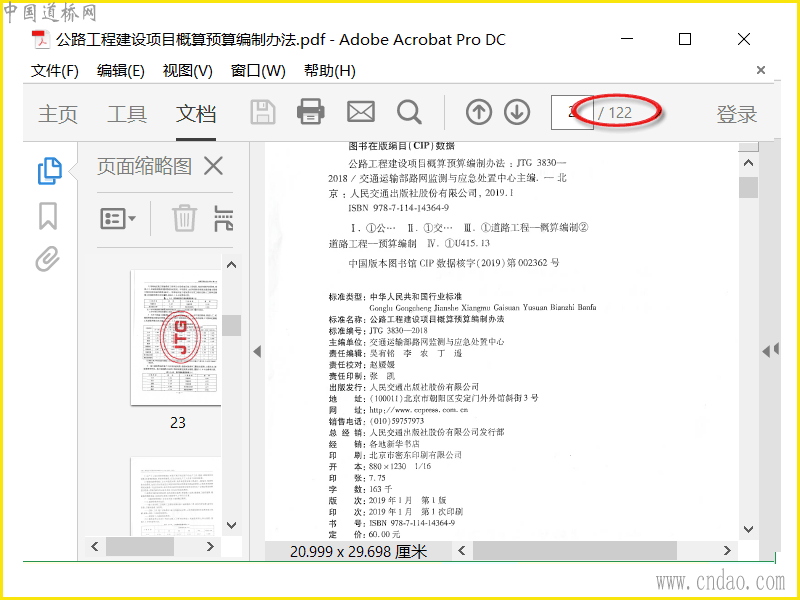This screenshot has width=800, height=600.
Task: Click the 标准编号 JTG 3830—2018 line
Action: [x=378, y=330]
